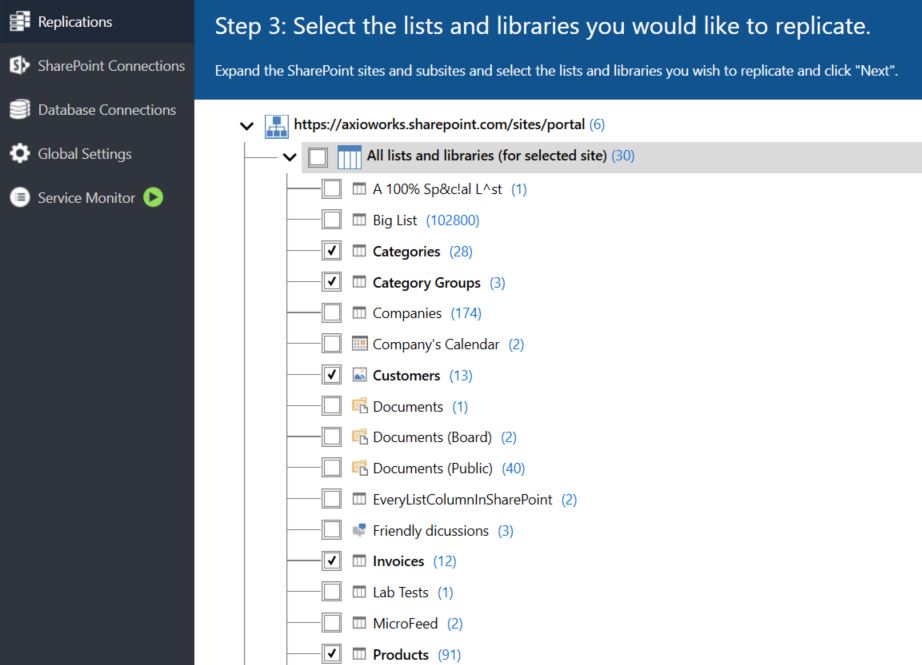Open the Replications section in sidebar
The image size is (922, 665).
(75, 22)
